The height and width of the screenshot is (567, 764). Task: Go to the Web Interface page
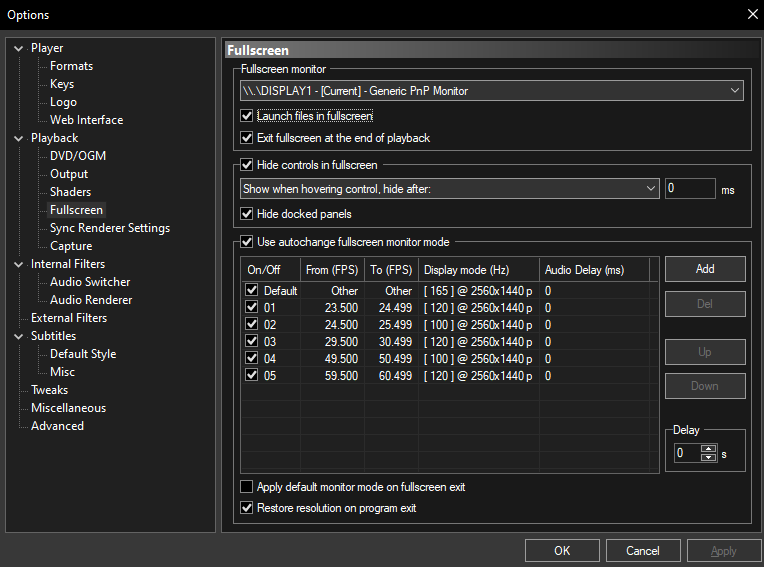pos(87,120)
